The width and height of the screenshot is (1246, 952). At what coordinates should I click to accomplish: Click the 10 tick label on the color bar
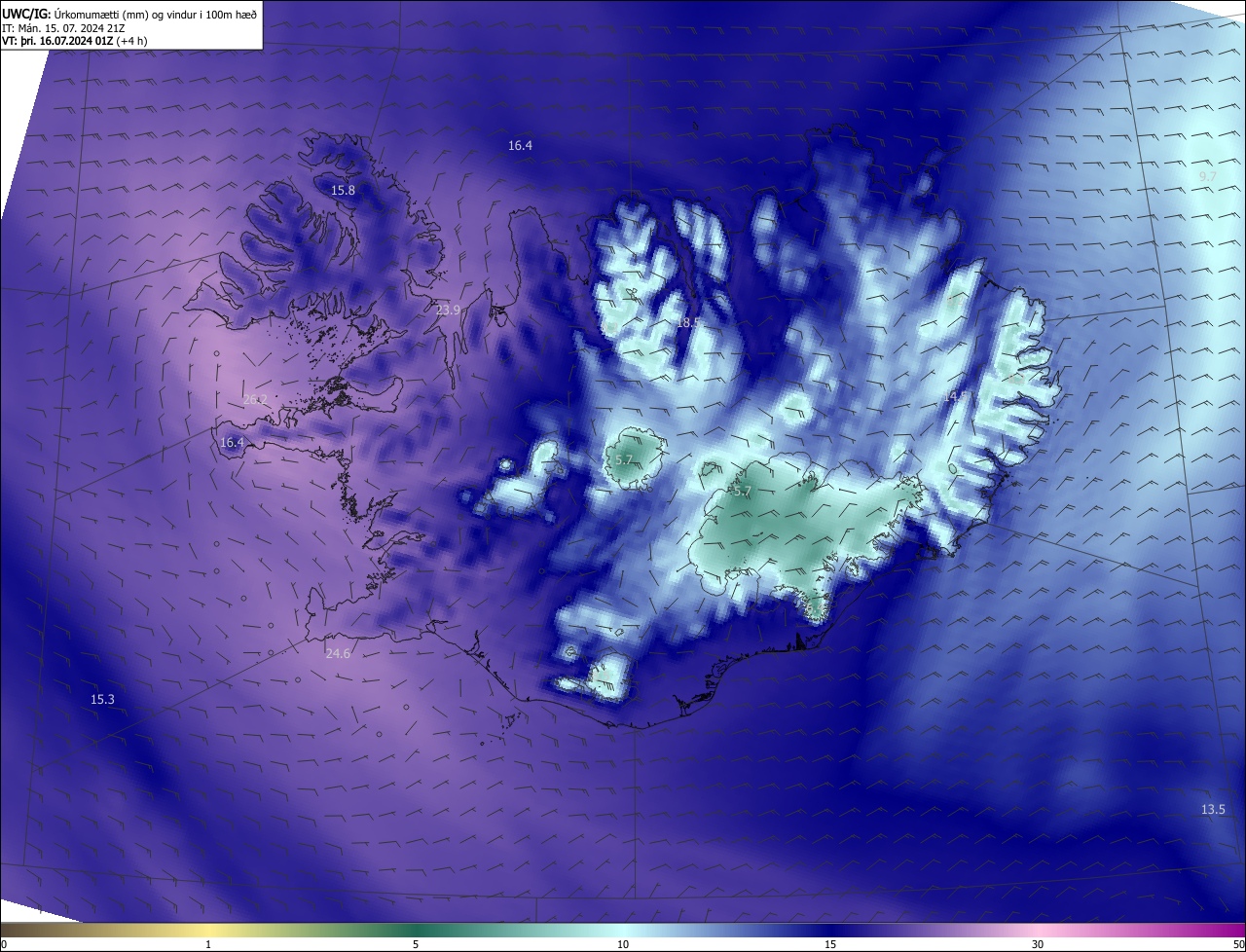coord(623,944)
